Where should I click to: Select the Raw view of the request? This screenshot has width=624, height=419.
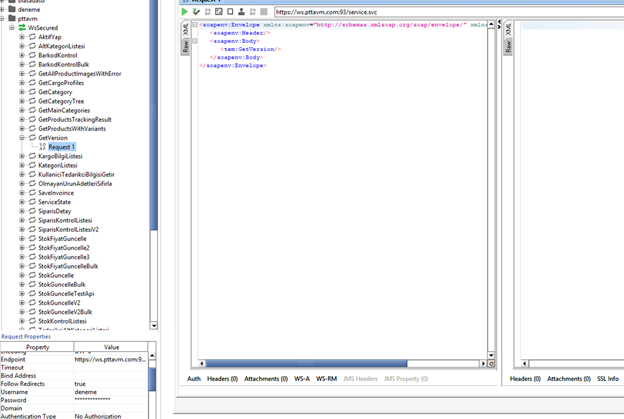pos(186,46)
